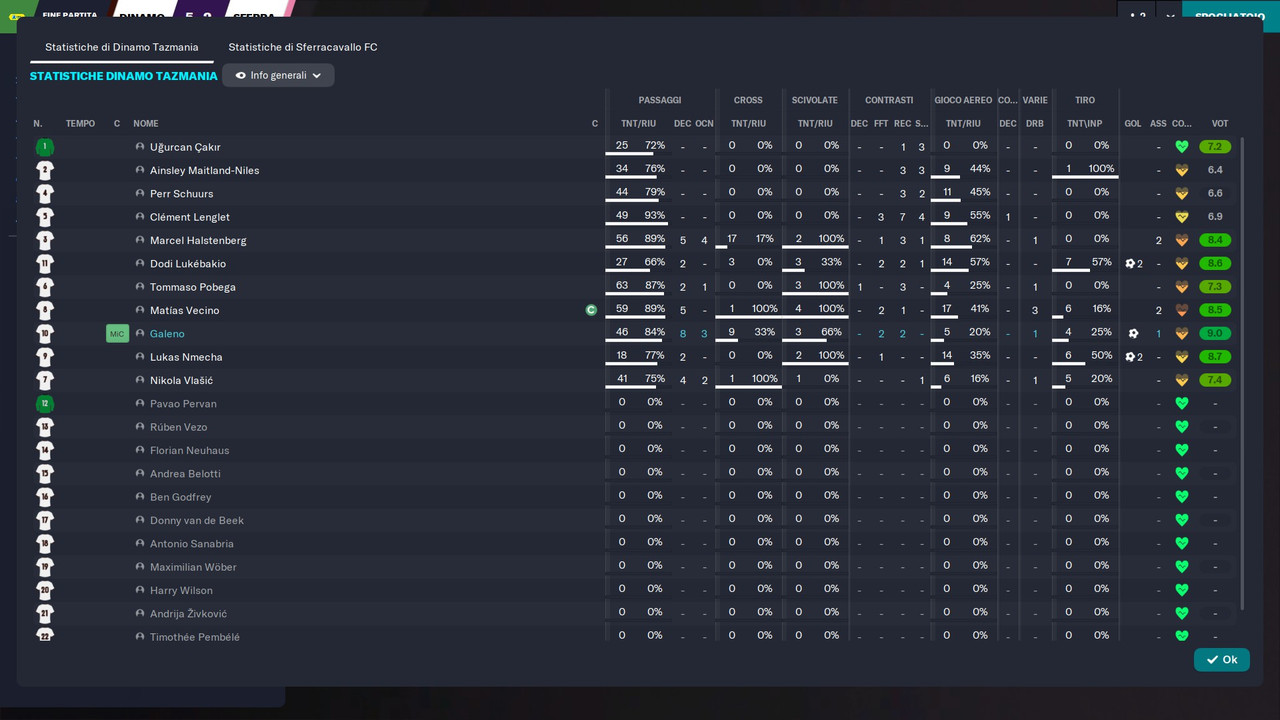Image resolution: width=1280 pixels, height=720 pixels.
Task: Sort the table by the VOT column header
Action: click(x=1219, y=124)
